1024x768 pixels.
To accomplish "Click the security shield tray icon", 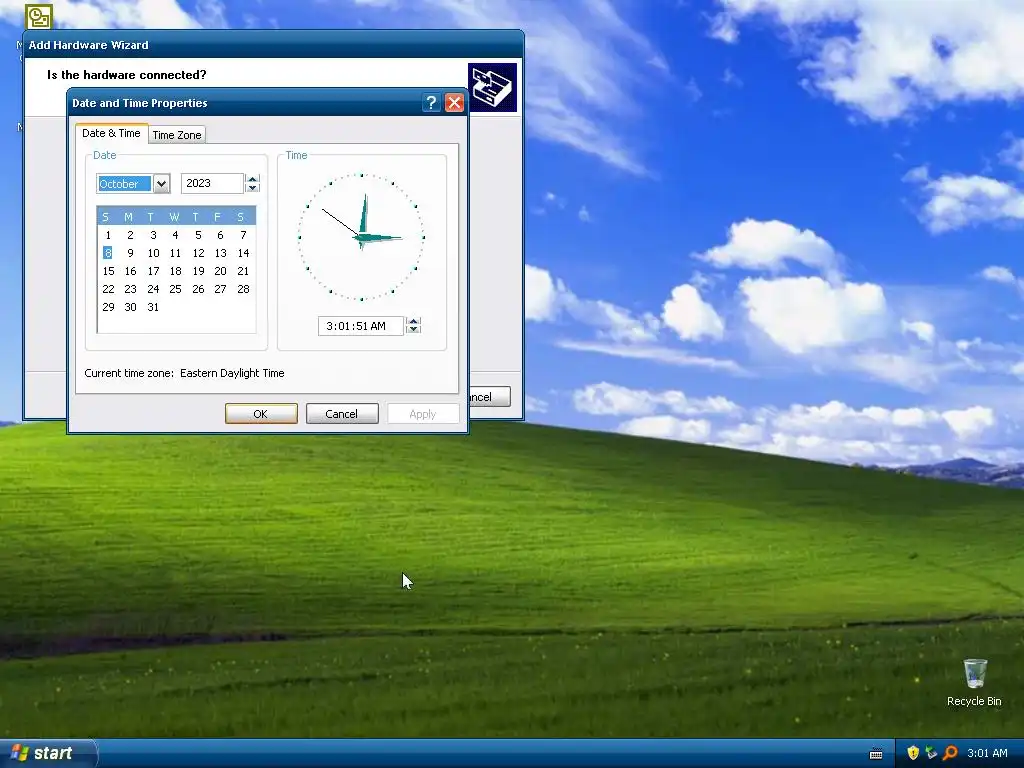I will (913, 753).
